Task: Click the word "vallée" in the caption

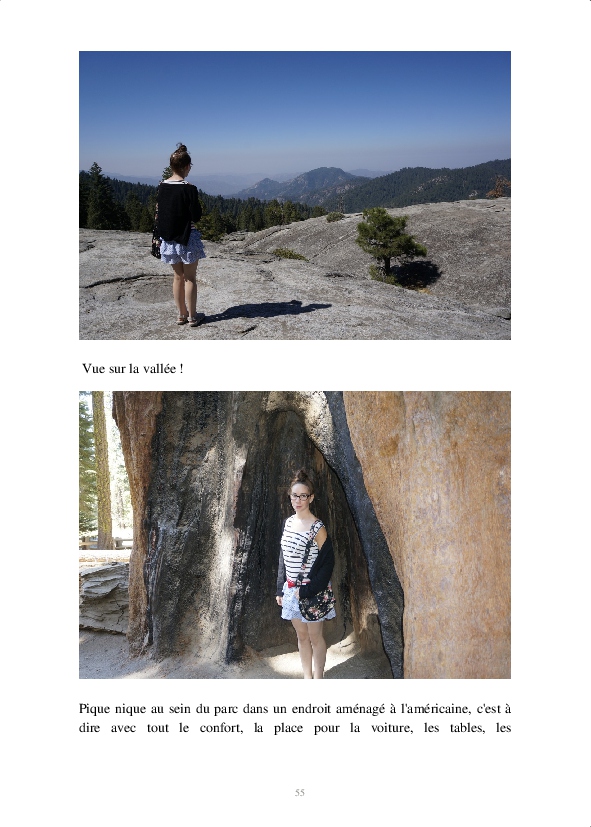Action: pyautogui.click(x=160, y=369)
